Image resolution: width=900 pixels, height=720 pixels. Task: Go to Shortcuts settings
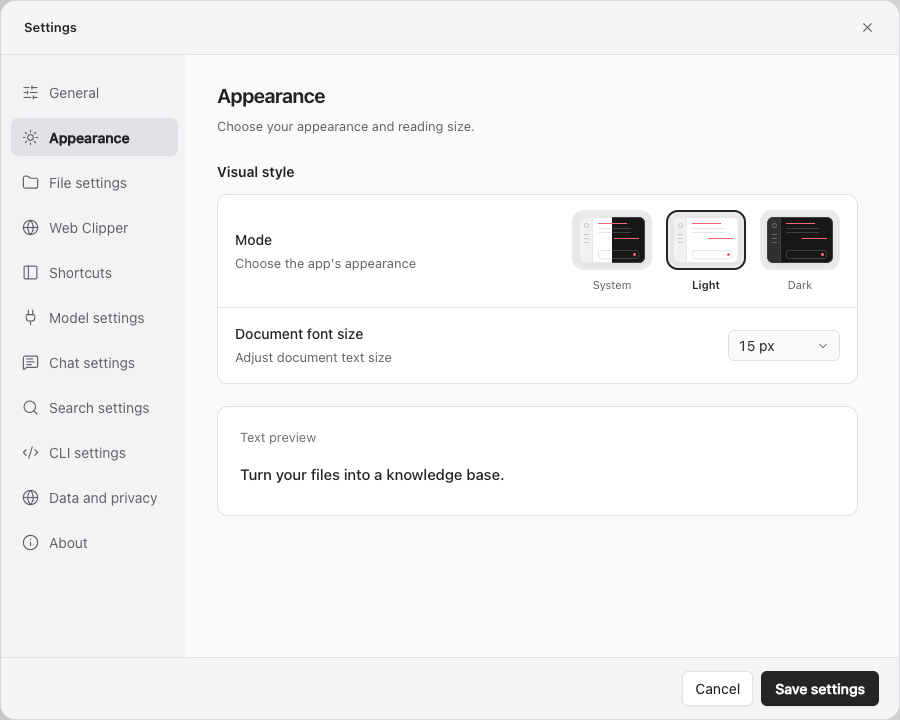coord(95,273)
